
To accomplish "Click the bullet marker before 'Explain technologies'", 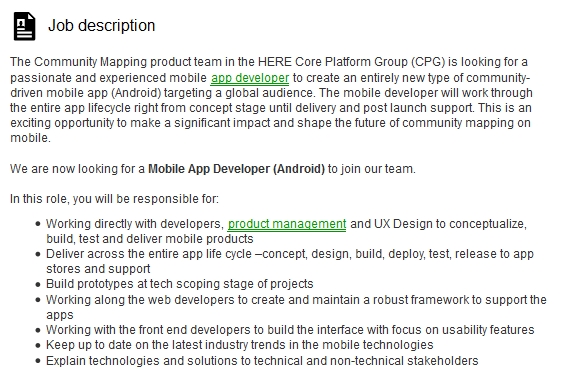I will tap(38, 361).
